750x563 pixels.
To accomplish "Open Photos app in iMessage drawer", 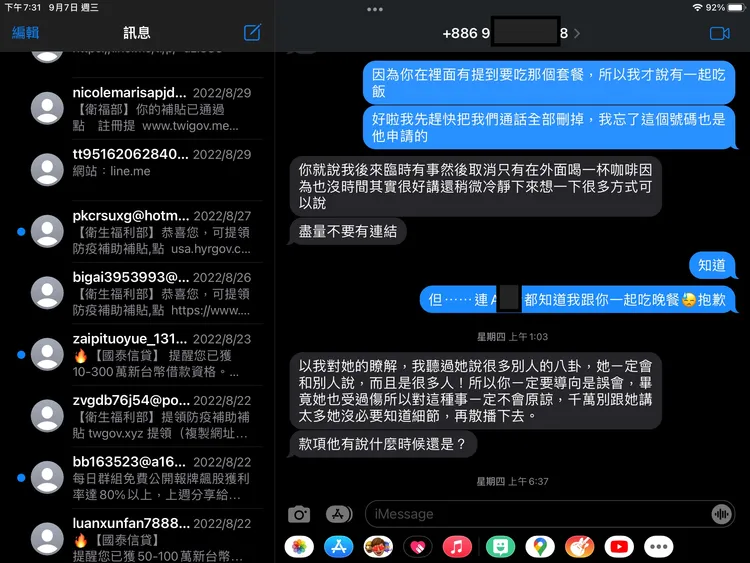I will (x=299, y=547).
